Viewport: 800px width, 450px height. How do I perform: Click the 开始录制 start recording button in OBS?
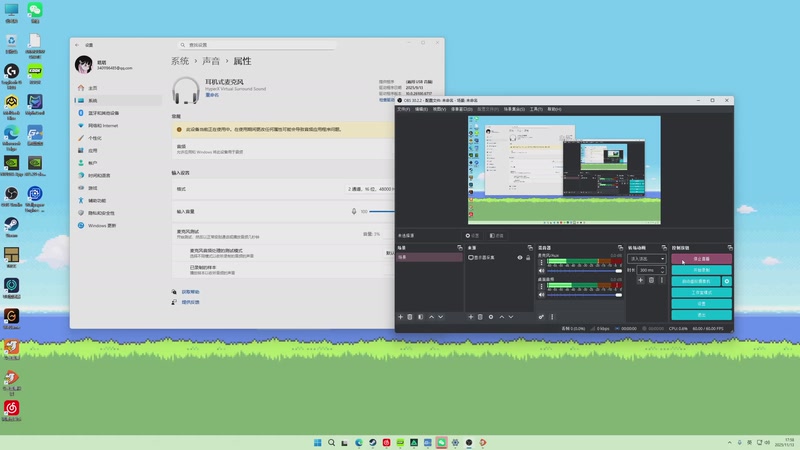[702, 270]
